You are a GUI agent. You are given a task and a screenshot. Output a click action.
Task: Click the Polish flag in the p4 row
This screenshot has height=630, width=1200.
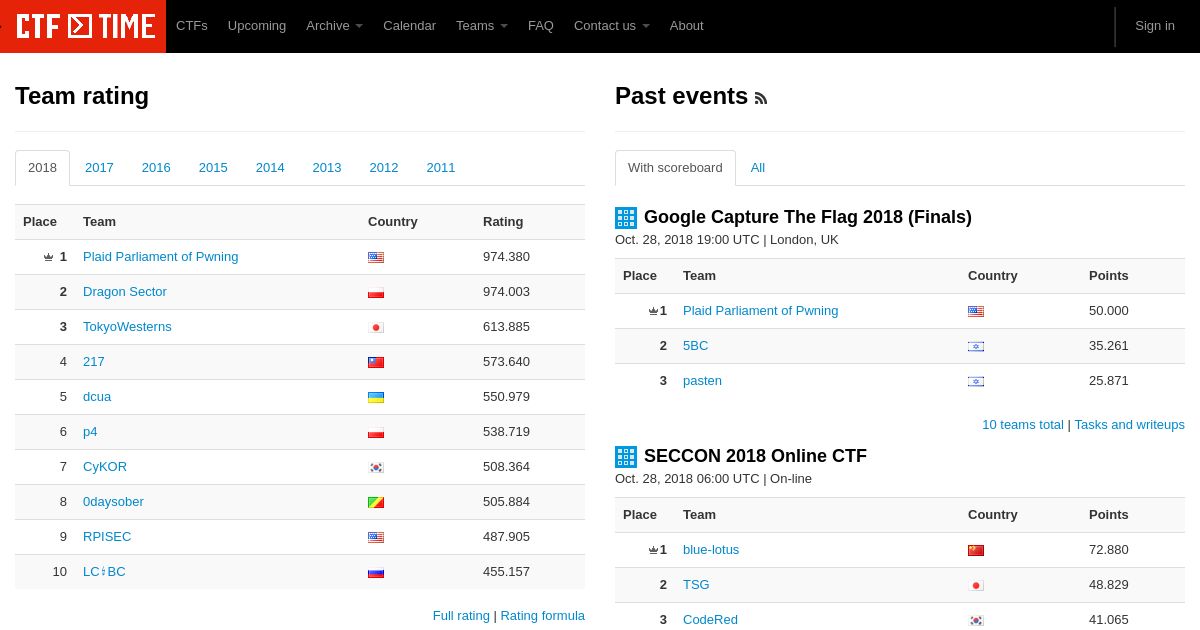click(376, 432)
